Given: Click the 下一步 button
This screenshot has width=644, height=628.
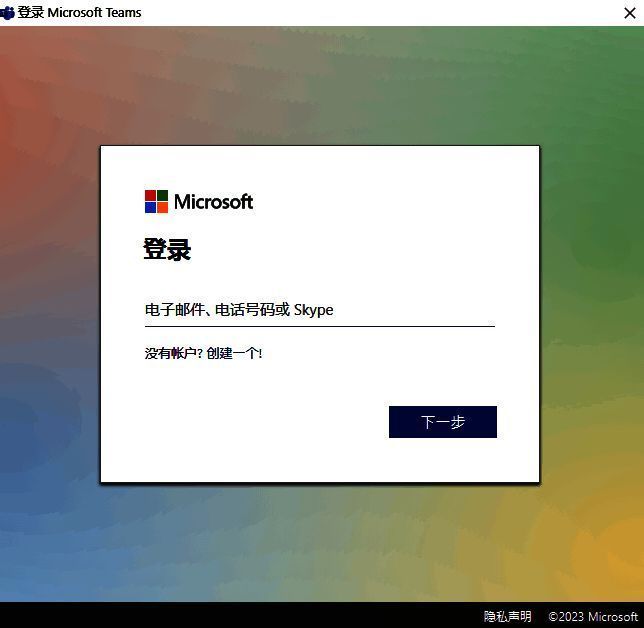Looking at the screenshot, I should coord(443,422).
